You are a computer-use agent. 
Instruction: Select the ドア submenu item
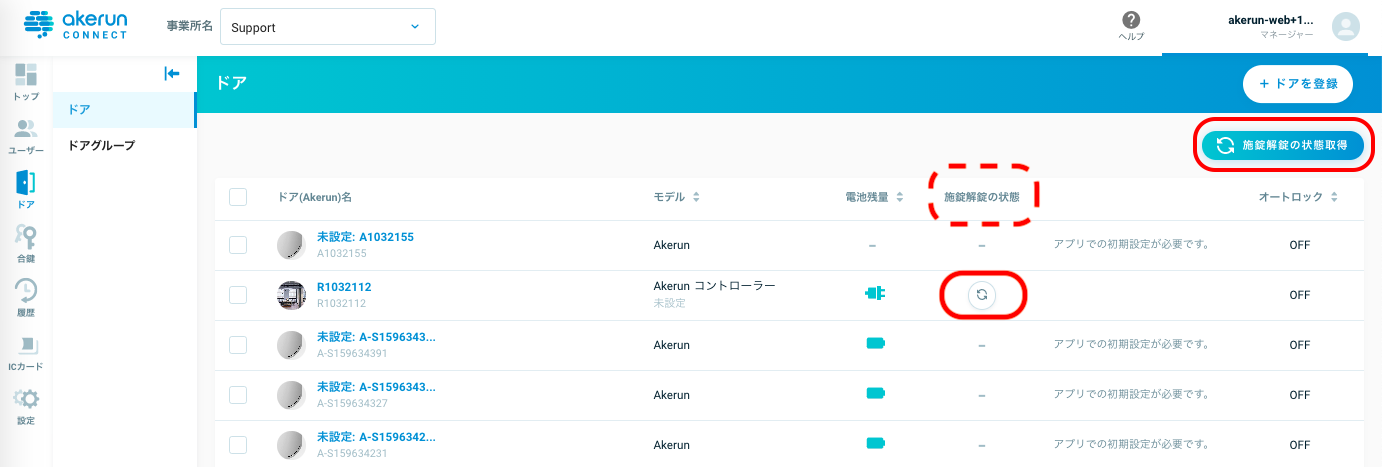coord(124,109)
